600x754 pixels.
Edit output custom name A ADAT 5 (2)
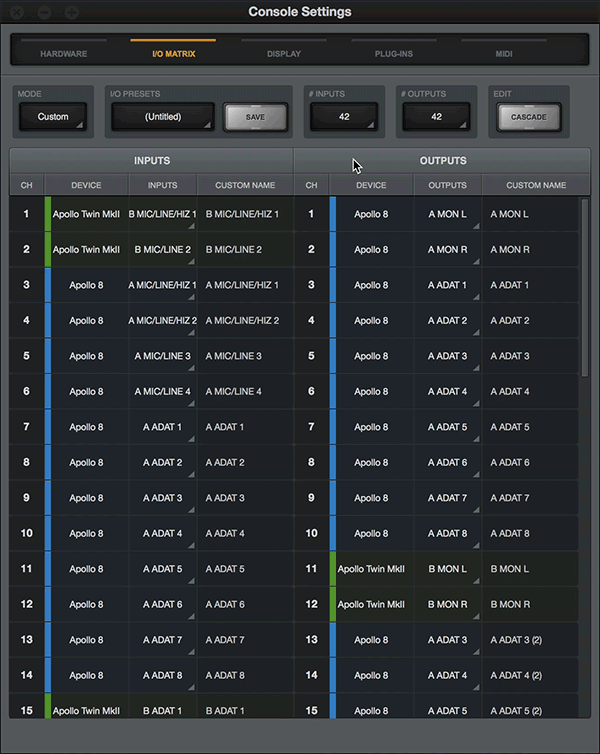pyautogui.click(x=530, y=708)
